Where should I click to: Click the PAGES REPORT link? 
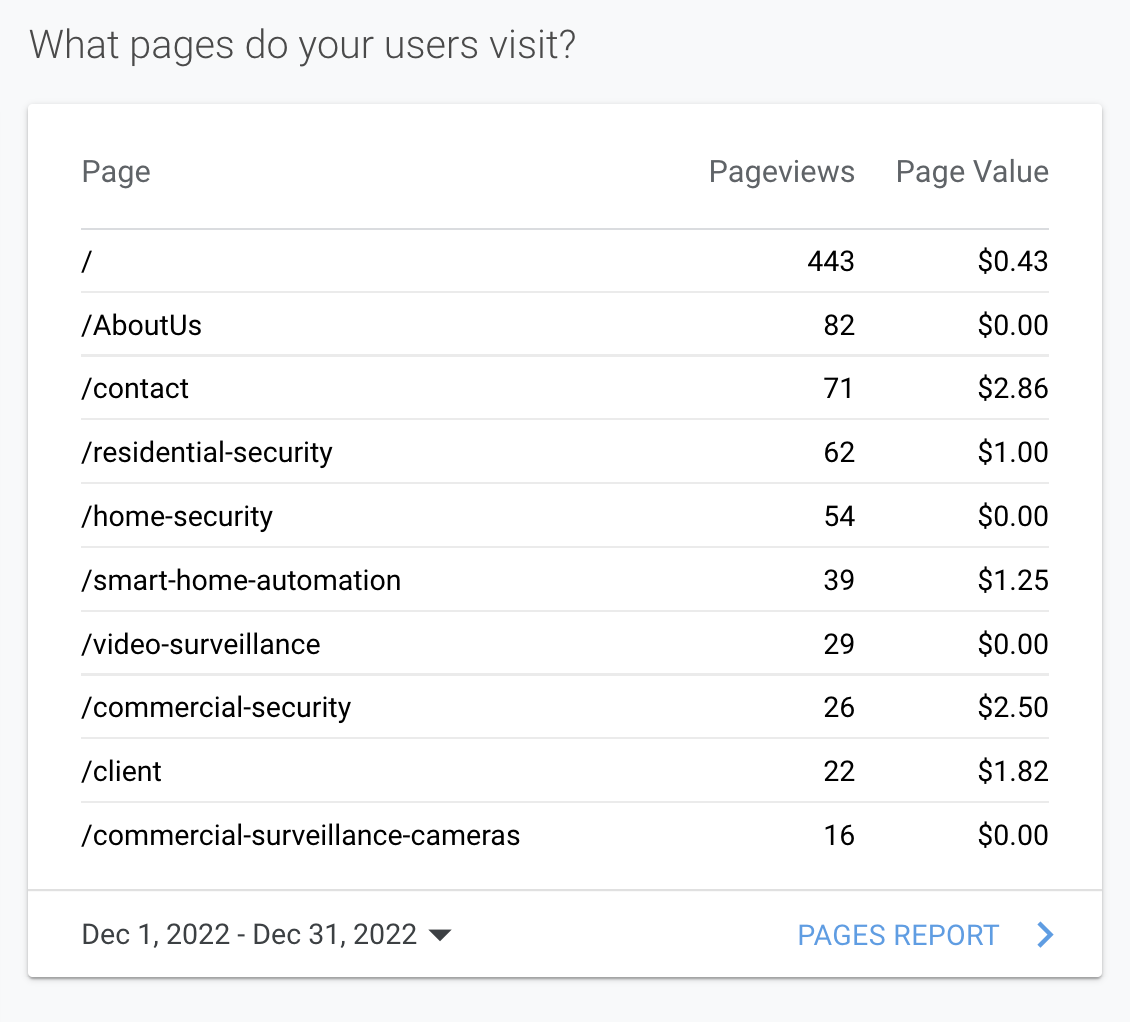pos(898,936)
